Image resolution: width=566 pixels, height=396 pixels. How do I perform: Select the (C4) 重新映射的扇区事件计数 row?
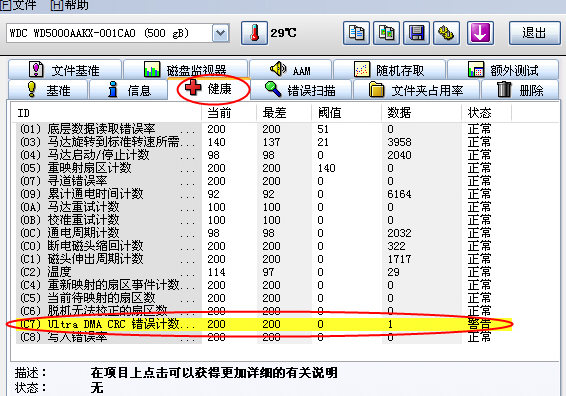click(264, 285)
